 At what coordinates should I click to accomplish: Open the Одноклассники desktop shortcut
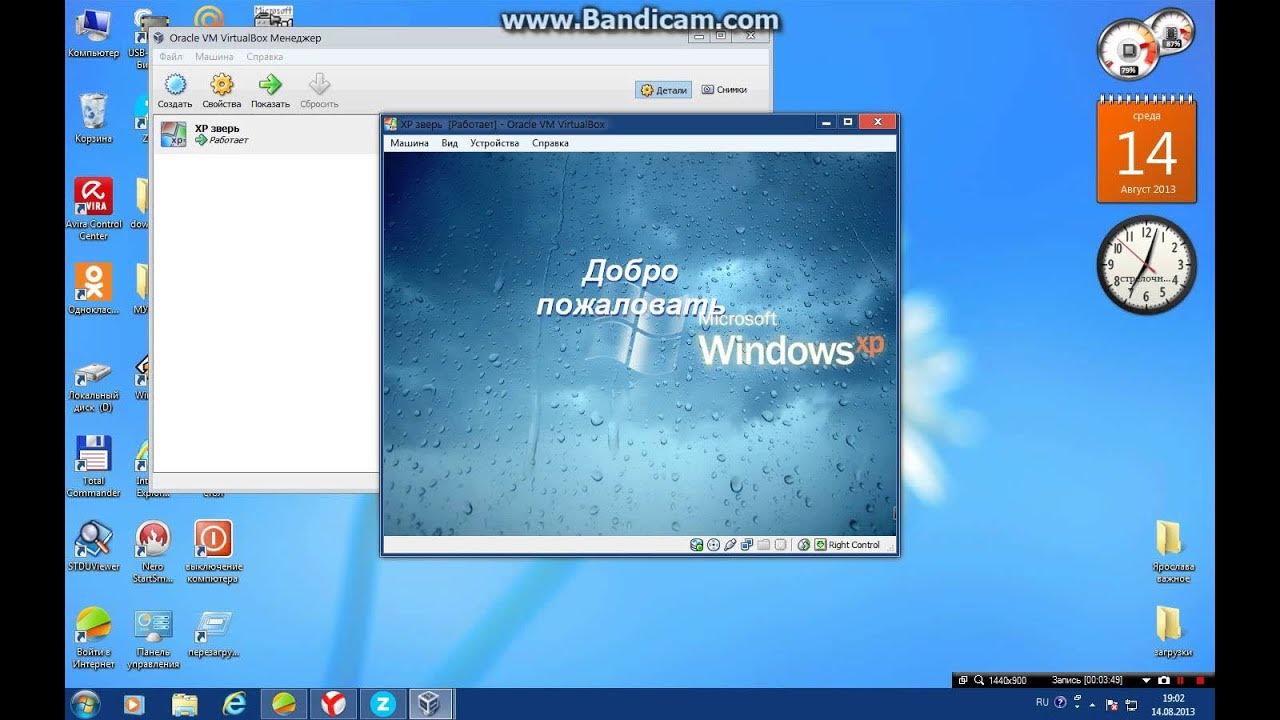click(94, 288)
